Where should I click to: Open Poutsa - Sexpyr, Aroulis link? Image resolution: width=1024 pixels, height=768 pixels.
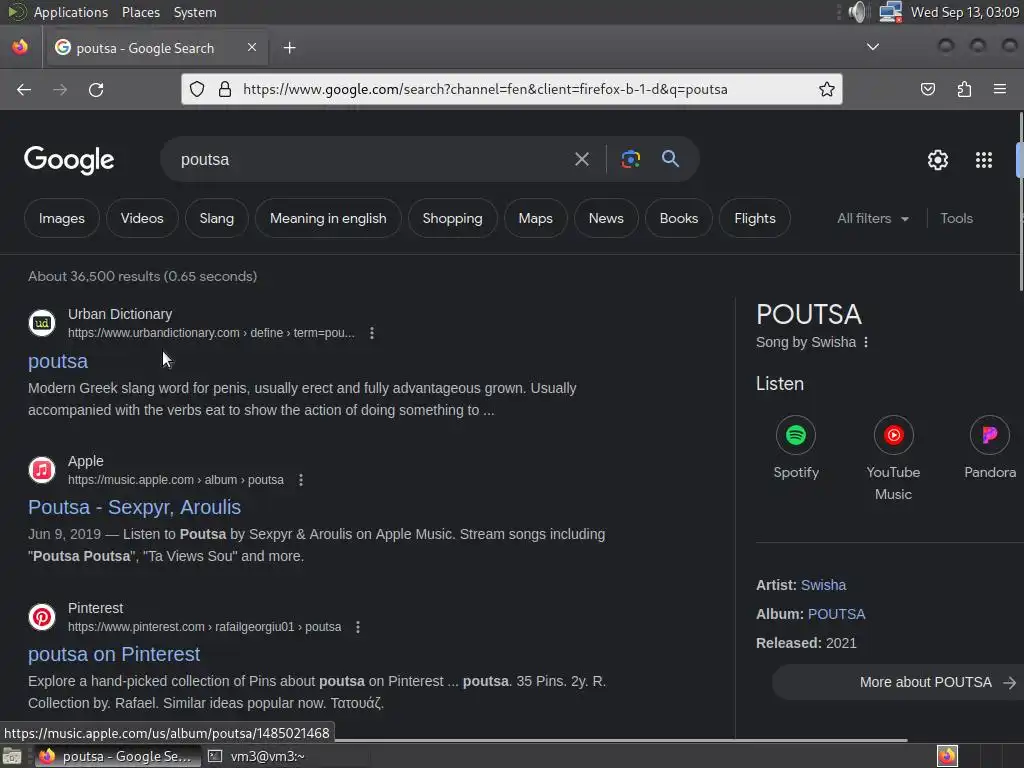coord(135,507)
